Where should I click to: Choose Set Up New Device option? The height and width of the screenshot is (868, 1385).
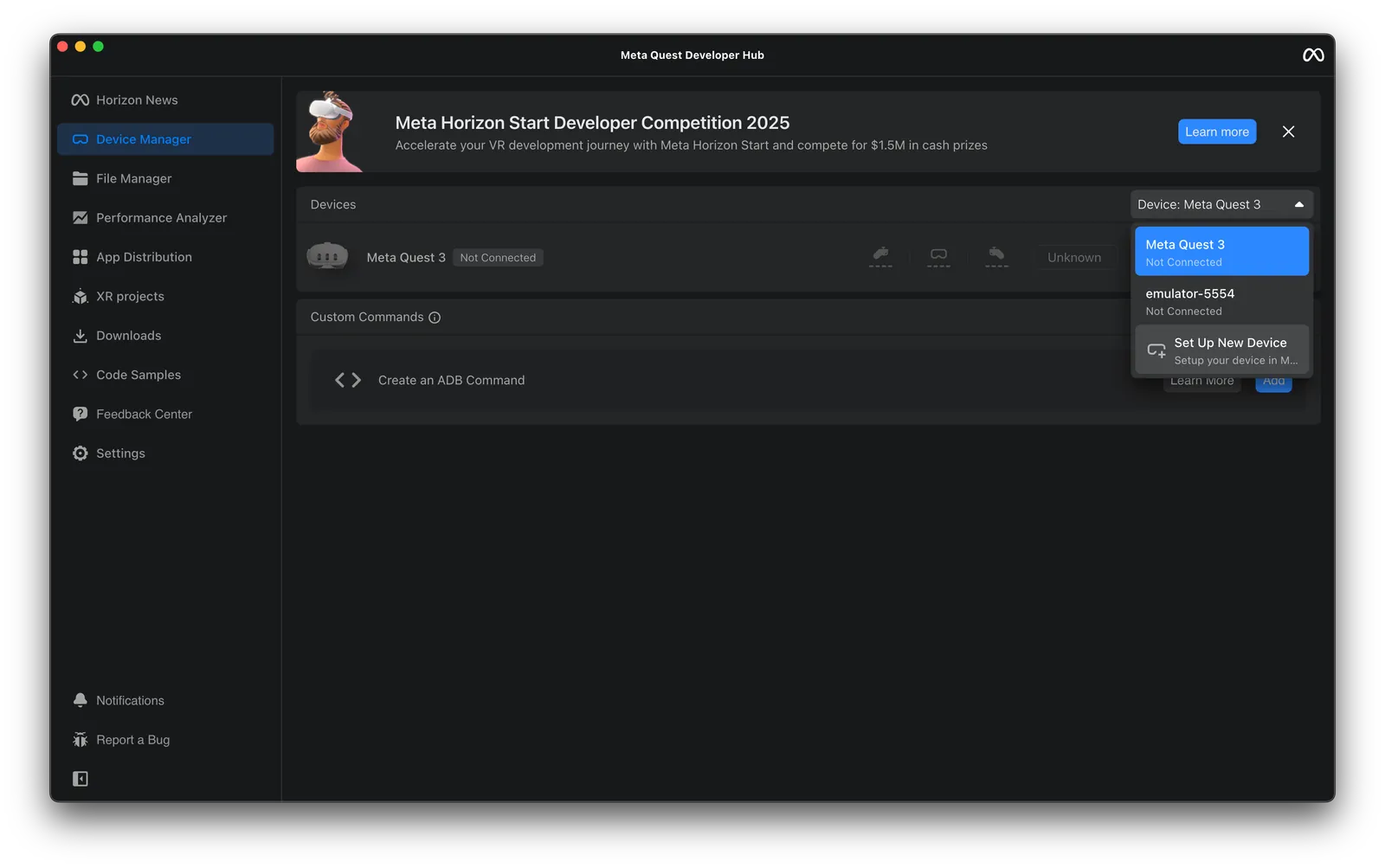point(1221,350)
